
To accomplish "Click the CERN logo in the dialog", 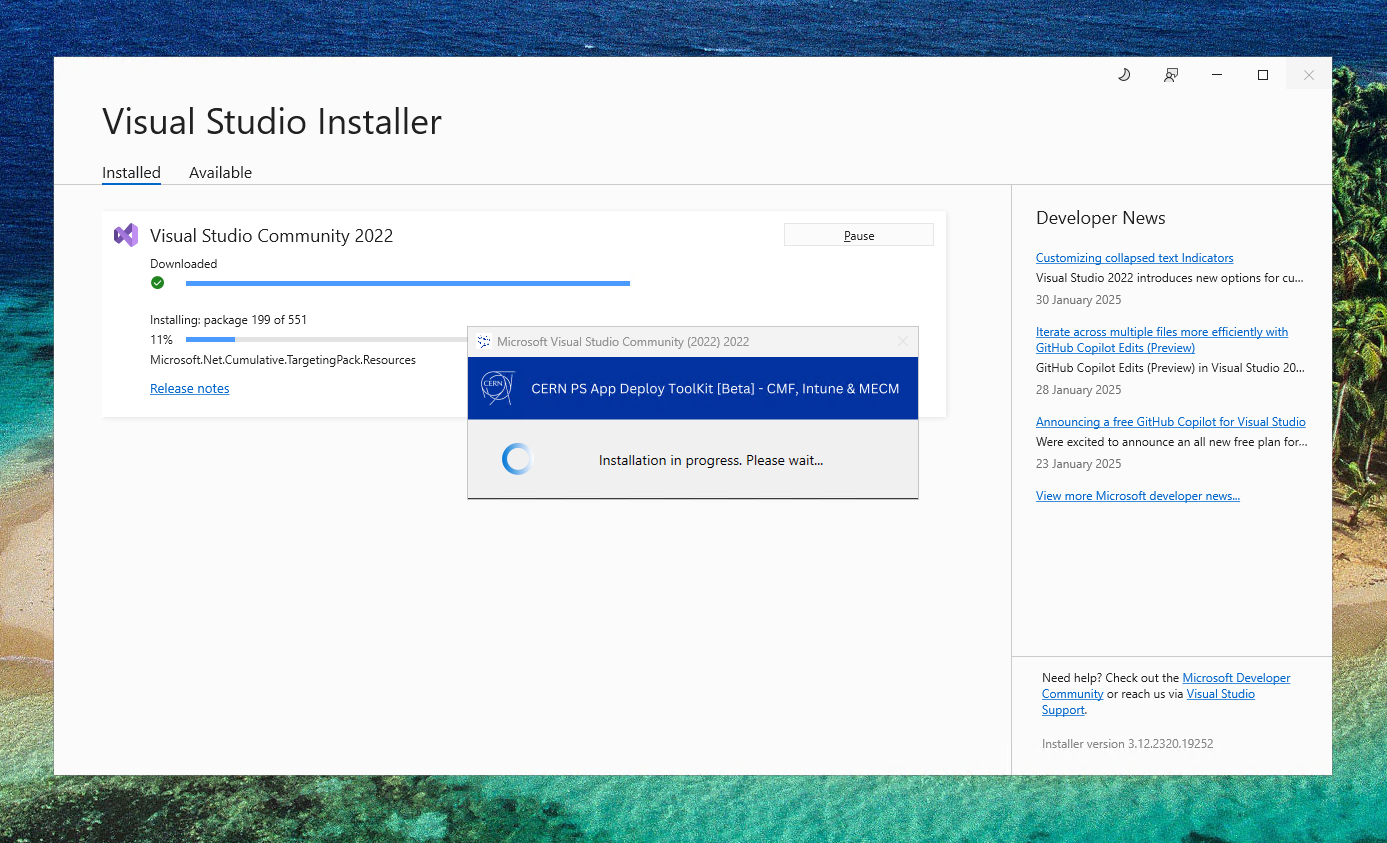I will [497, 388].
